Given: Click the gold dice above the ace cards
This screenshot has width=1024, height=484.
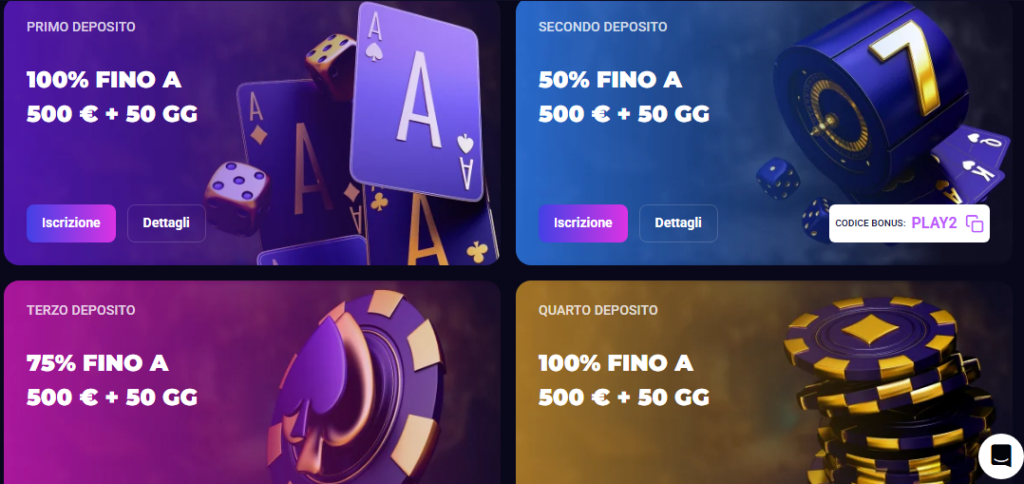Looking at the screenshot, I should point(330,65).
